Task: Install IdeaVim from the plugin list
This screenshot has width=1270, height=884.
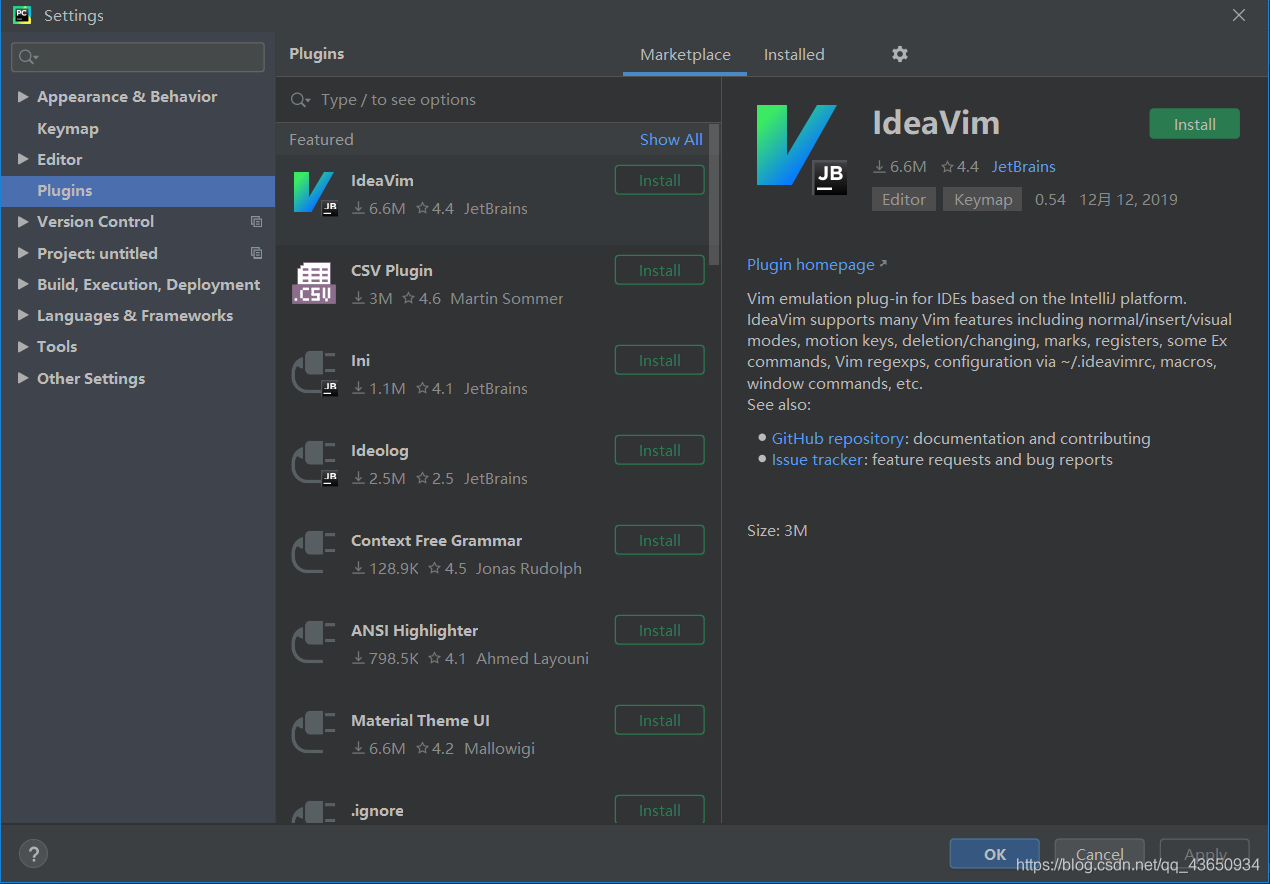Action: pyautogui.click(x=659, y=180)
